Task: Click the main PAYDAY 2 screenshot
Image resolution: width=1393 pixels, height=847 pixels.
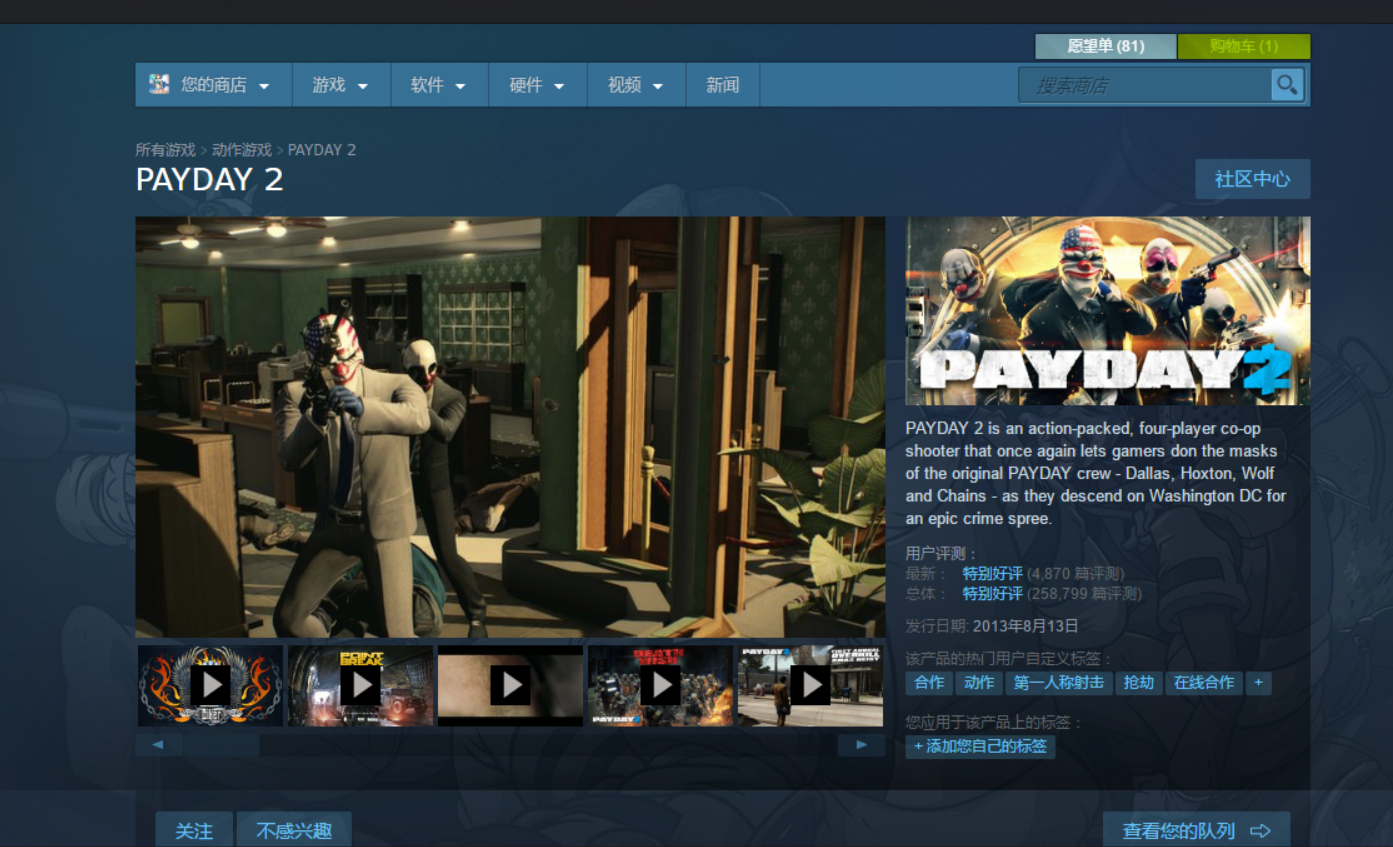Action: (x=510, y=427)
